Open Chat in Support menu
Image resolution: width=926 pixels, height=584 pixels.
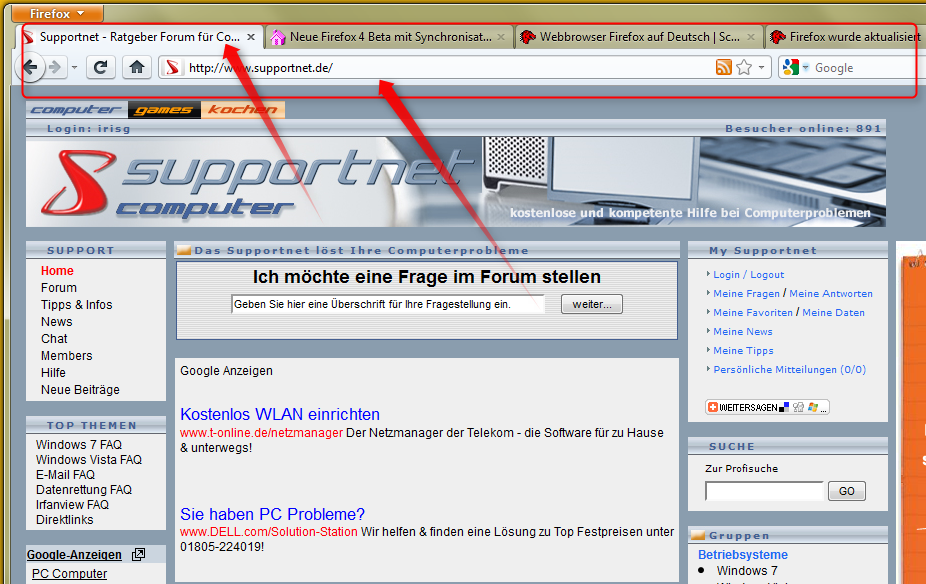[x=54, y=339]
